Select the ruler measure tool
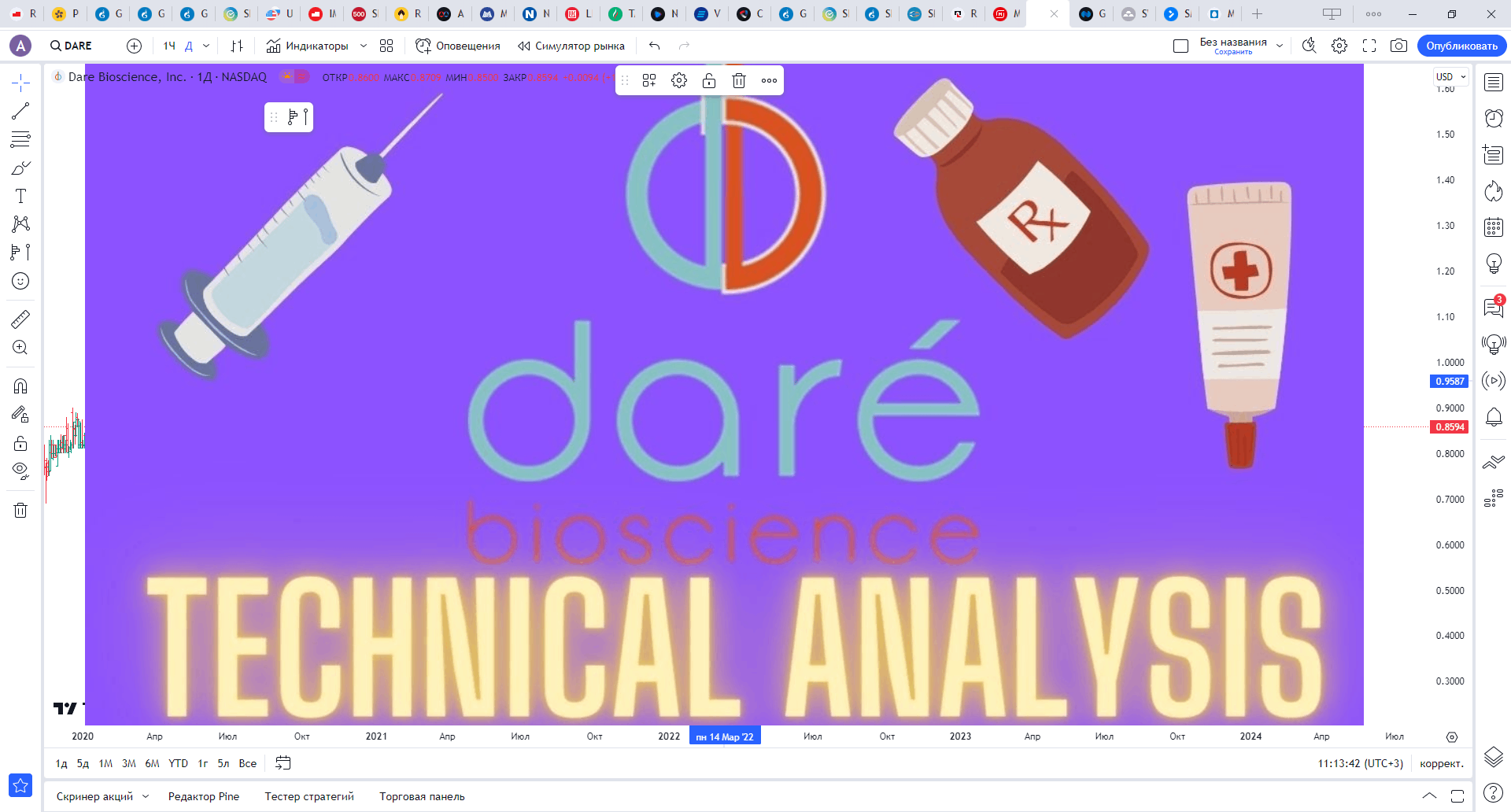 click(x=20, y=319)
